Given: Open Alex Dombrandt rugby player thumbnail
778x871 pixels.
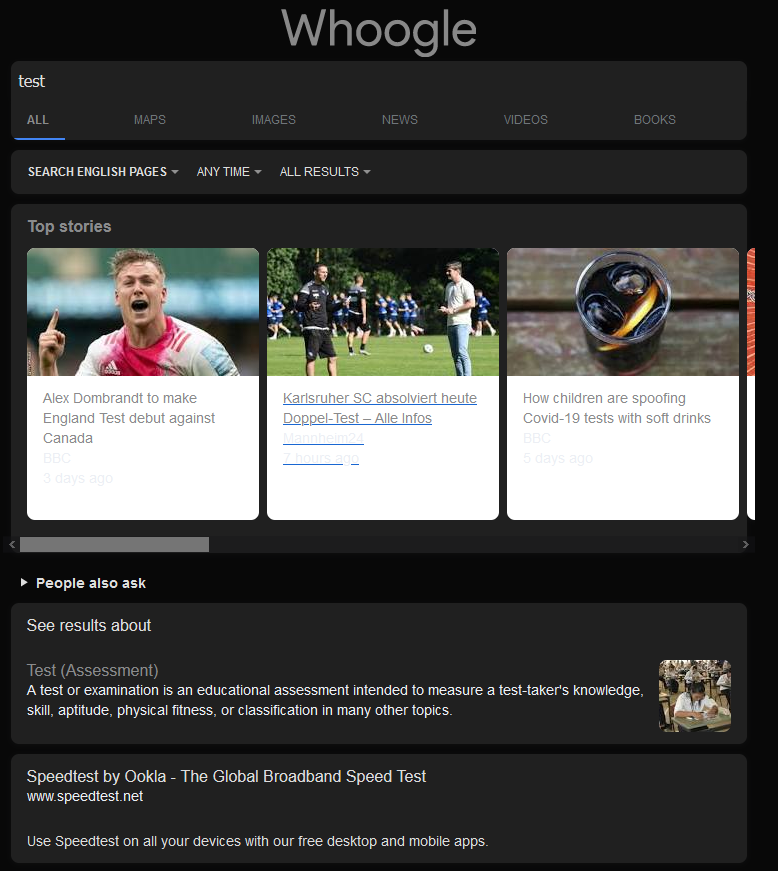Looking at the screenshot, I should 143,312.
